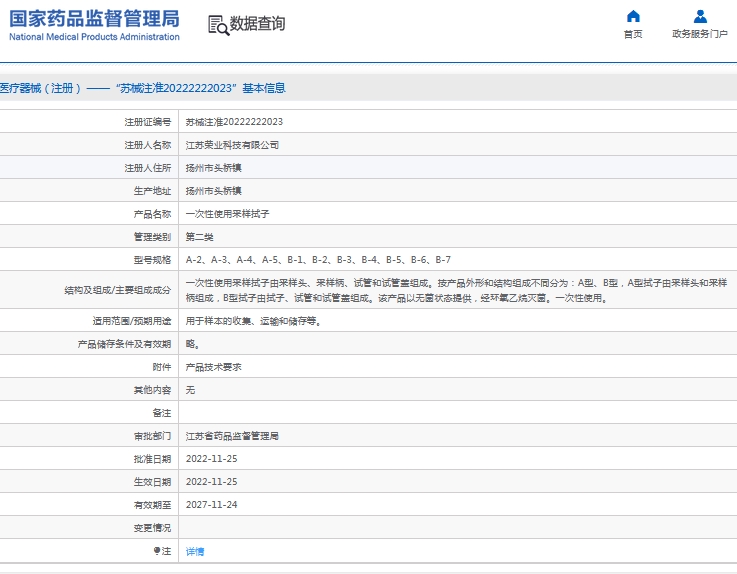
Task: Select registrant name 江苏荣业科技有限公司
Action: [232, 145]
